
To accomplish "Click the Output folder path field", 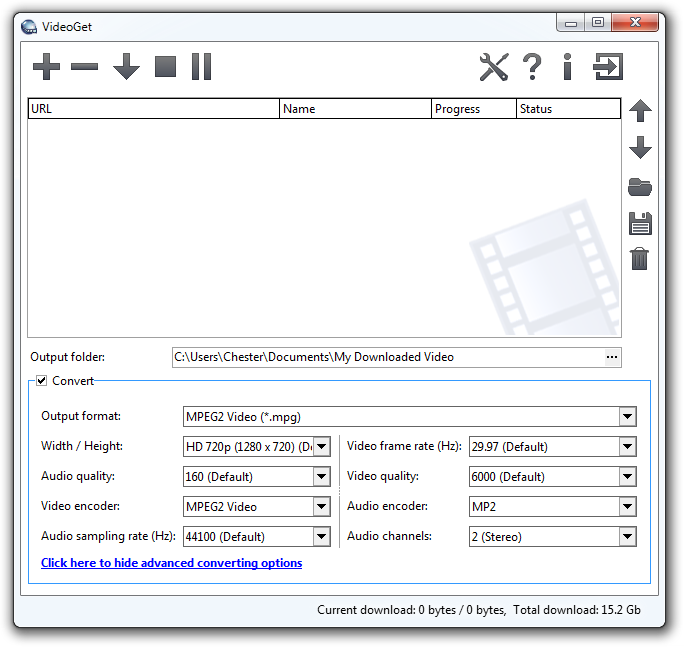I will coord(386,357).
